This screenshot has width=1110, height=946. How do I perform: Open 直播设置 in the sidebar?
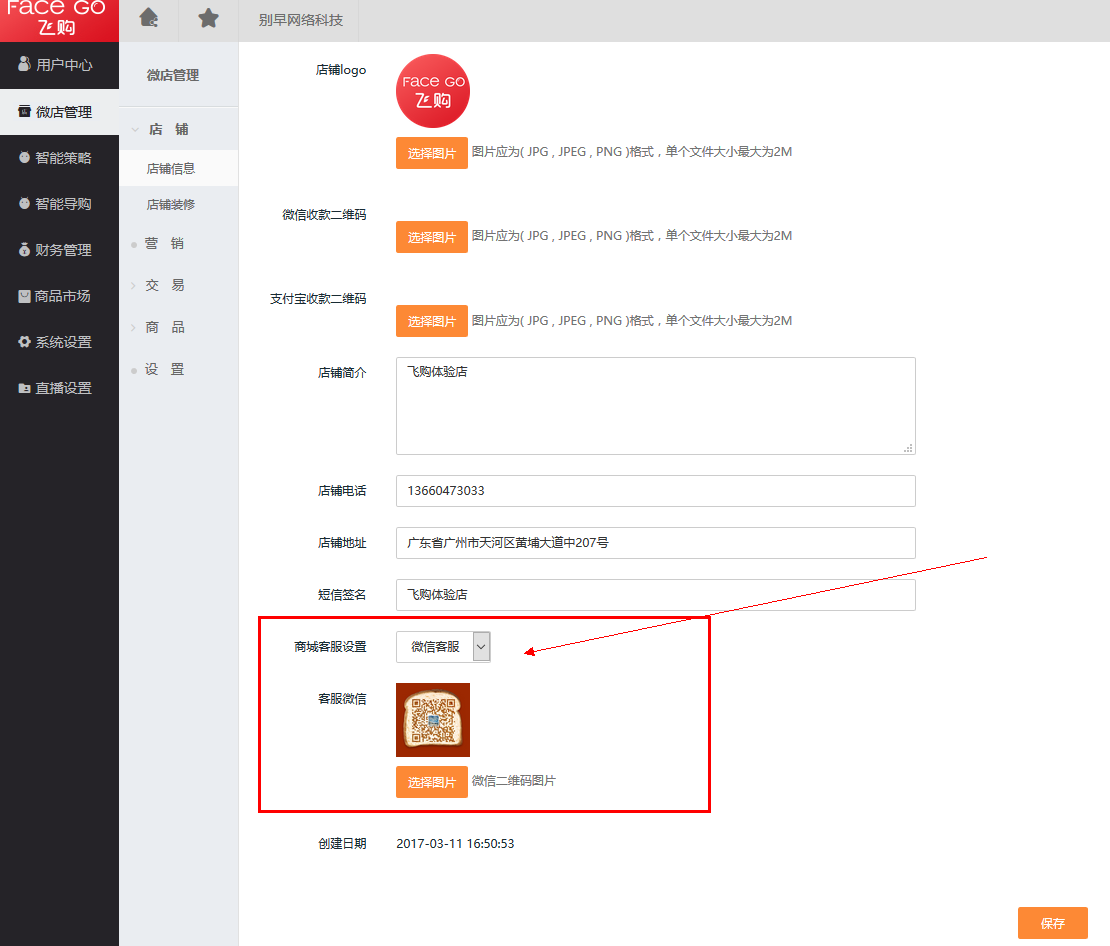pos(60,388)
